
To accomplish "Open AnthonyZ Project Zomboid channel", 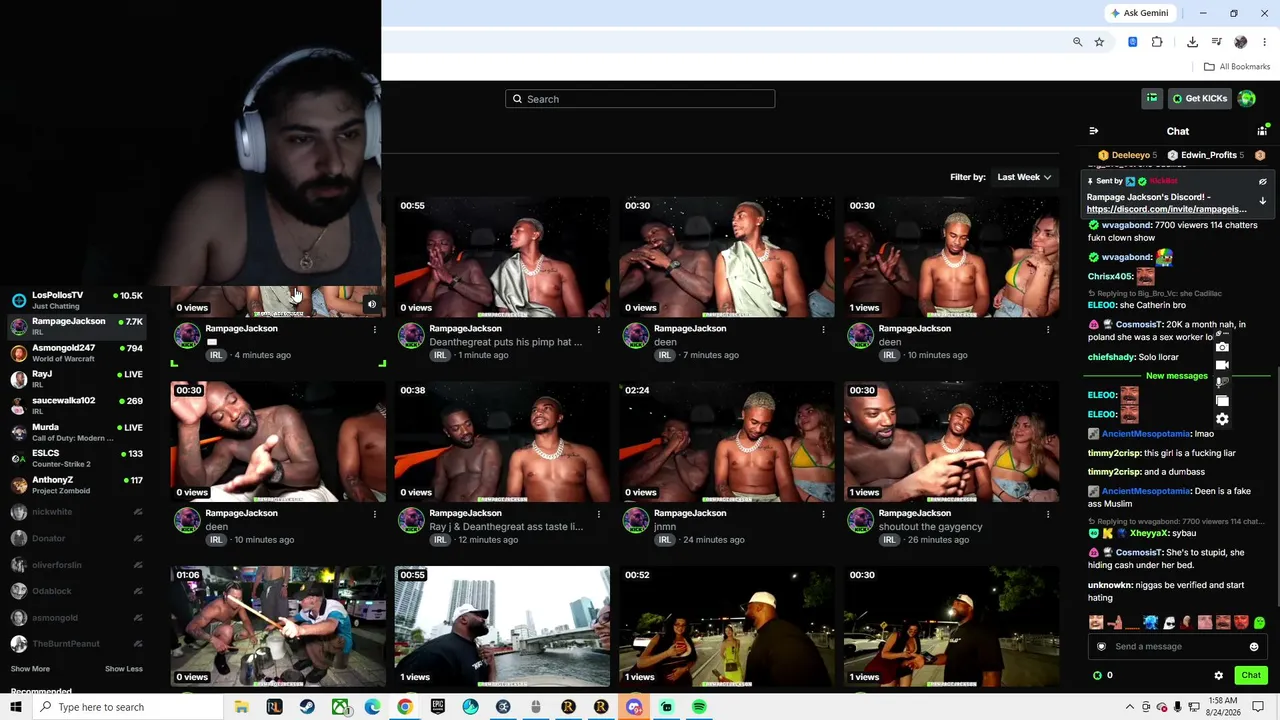I will click(x=77, y=485).
